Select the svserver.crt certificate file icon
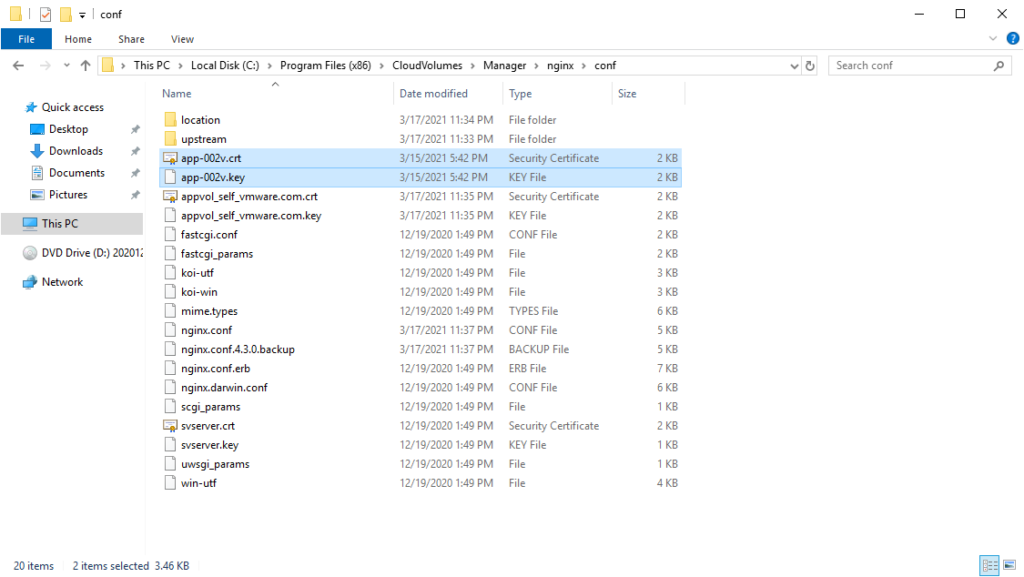This screenshot has height=577, width=1024. [170, 426]
